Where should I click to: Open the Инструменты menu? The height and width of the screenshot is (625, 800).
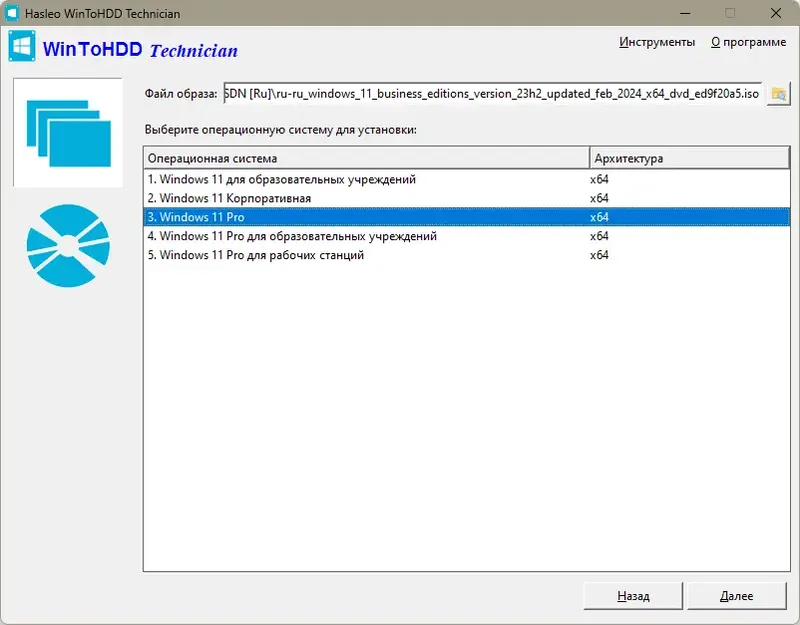click(x=657, y=42)
